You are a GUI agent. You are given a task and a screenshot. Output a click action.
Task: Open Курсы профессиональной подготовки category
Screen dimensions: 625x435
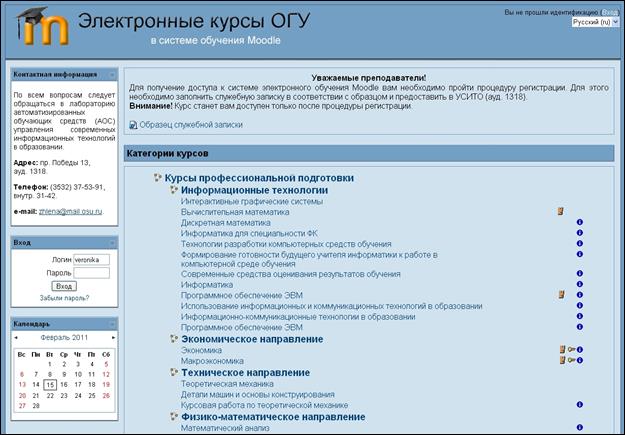coord(259,178)
